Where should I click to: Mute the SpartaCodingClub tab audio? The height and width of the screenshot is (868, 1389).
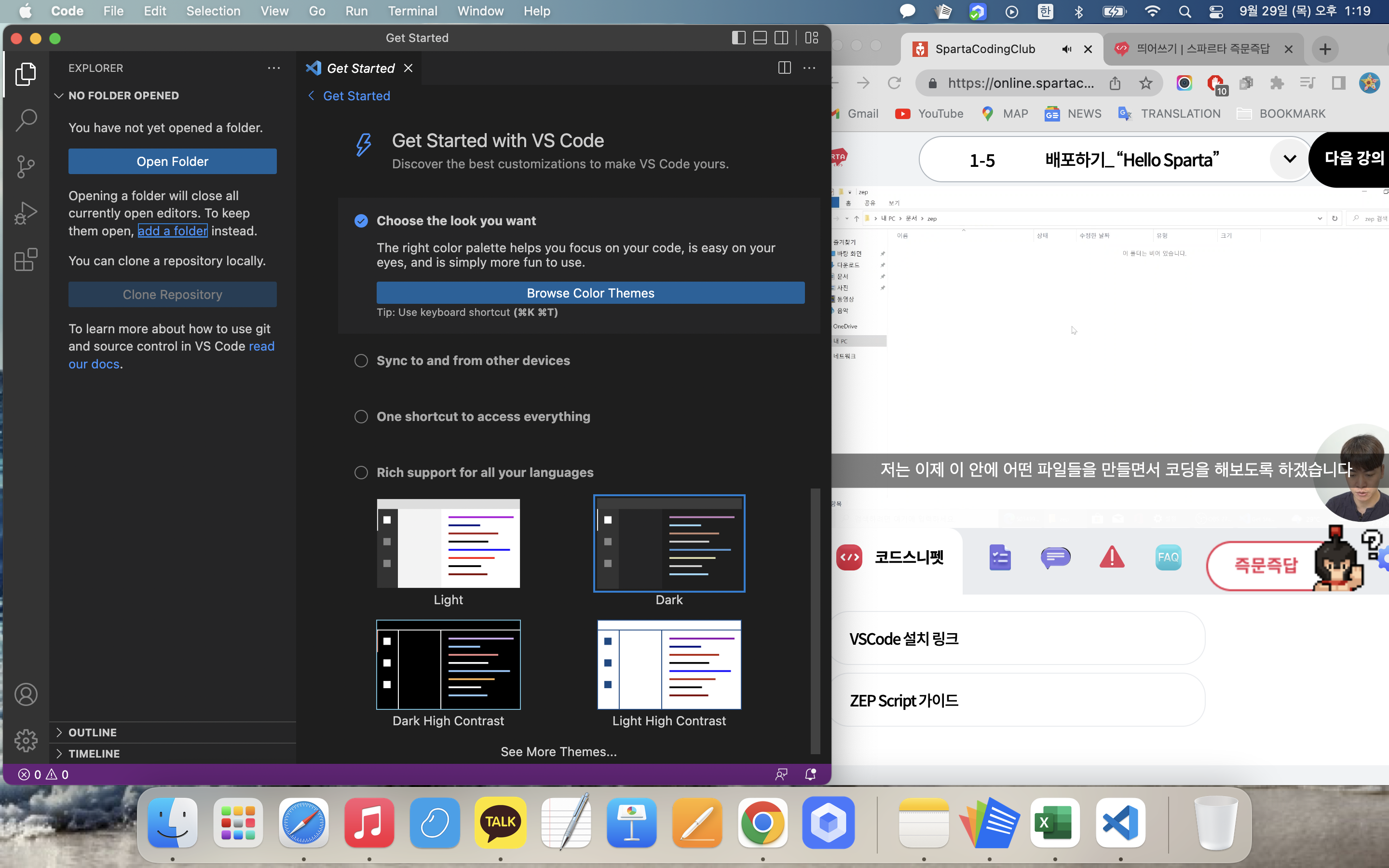1066,49
